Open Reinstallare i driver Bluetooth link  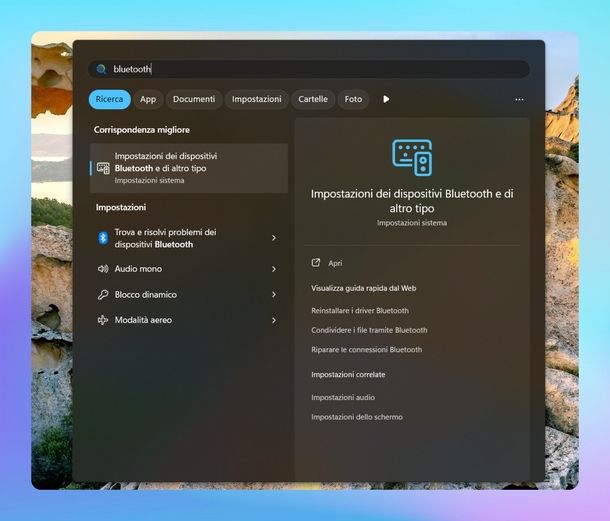(x=360, y=310)
